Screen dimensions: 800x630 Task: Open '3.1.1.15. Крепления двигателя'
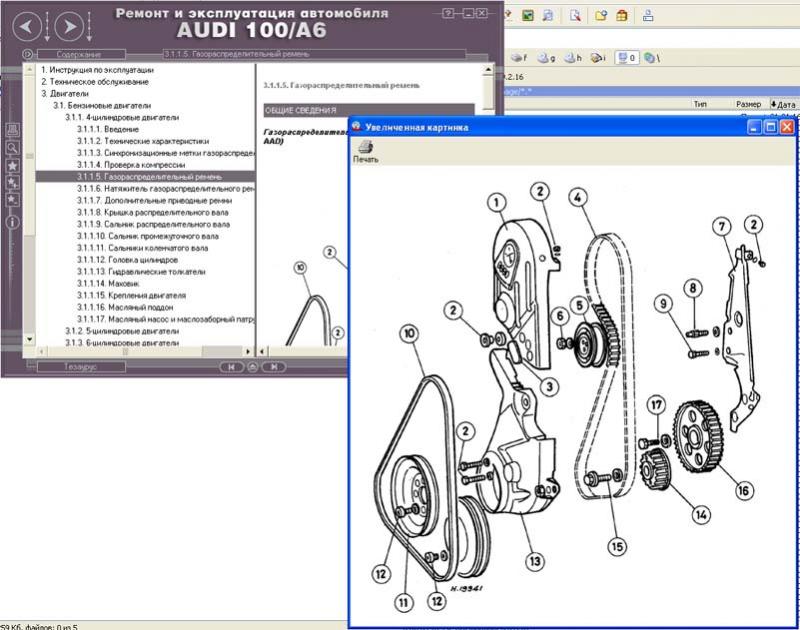(x=131, y=295)
